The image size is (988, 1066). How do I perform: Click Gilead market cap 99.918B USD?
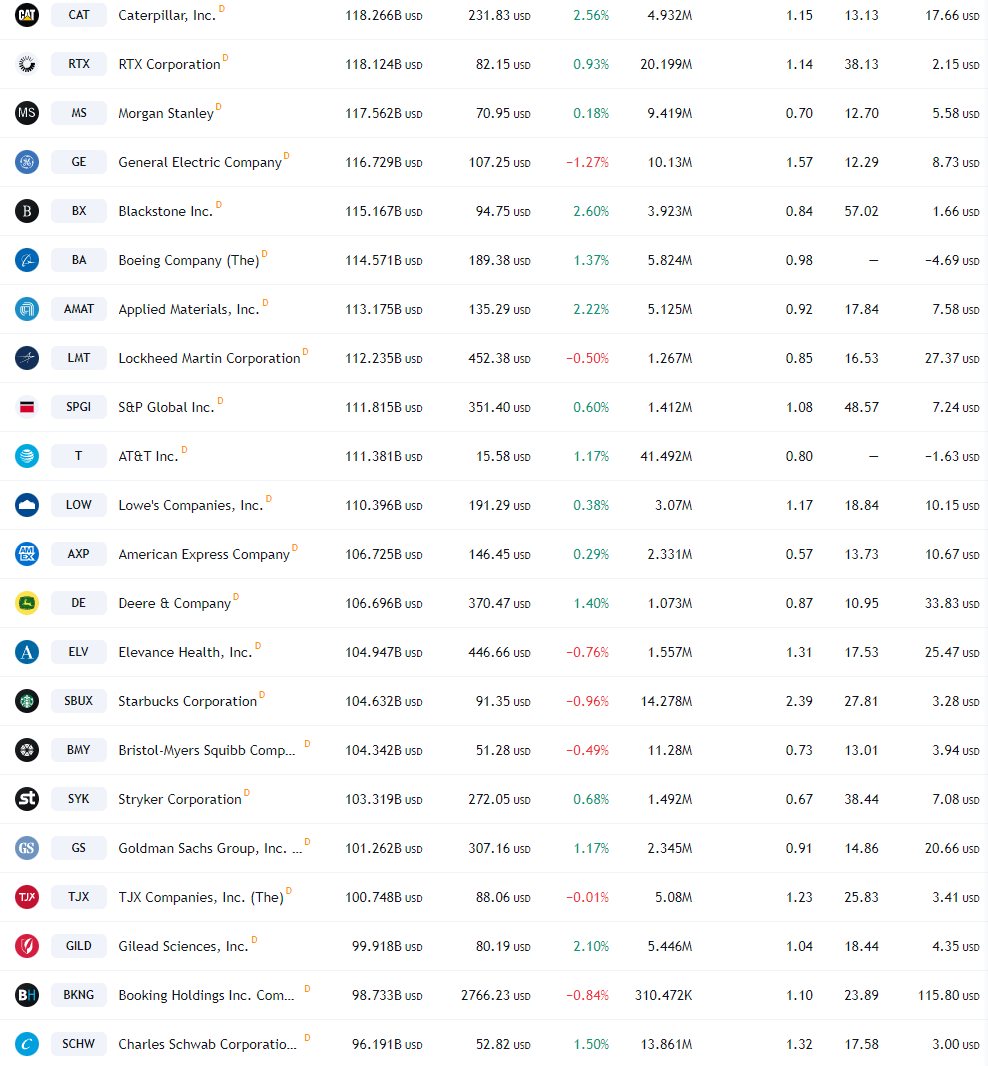click(387, 946)
